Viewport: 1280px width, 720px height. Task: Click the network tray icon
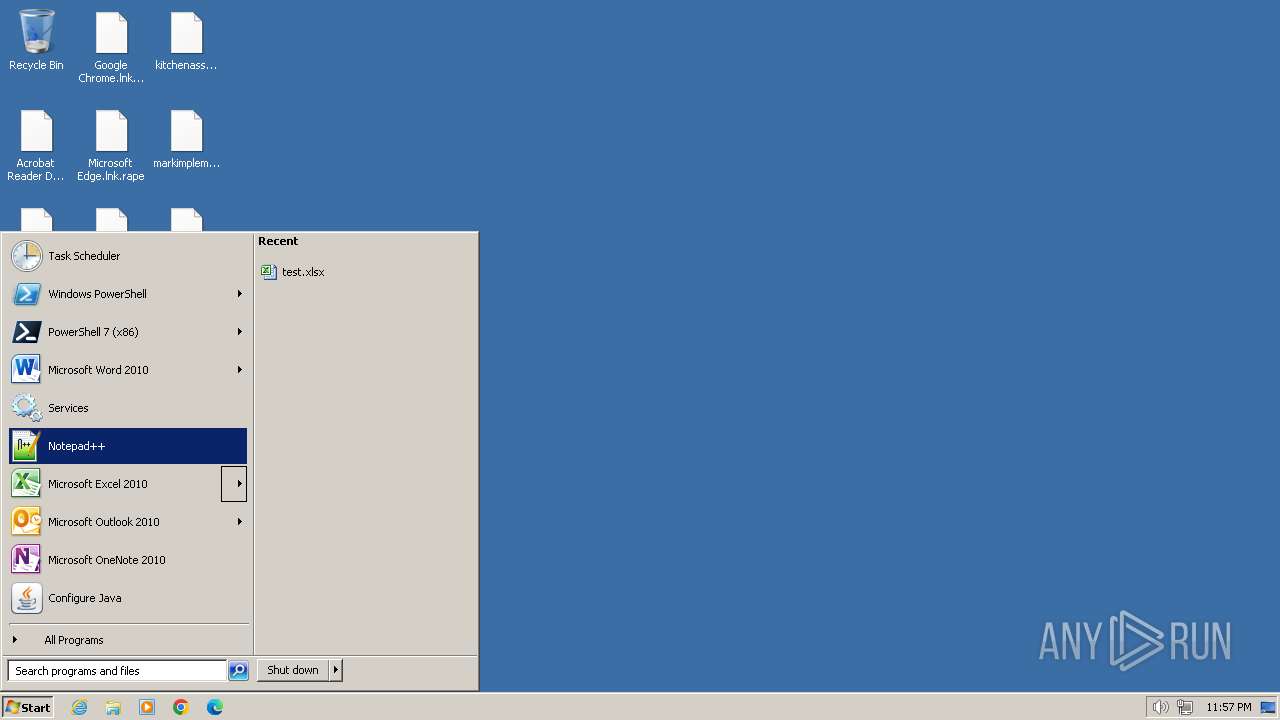(1185, 707)
